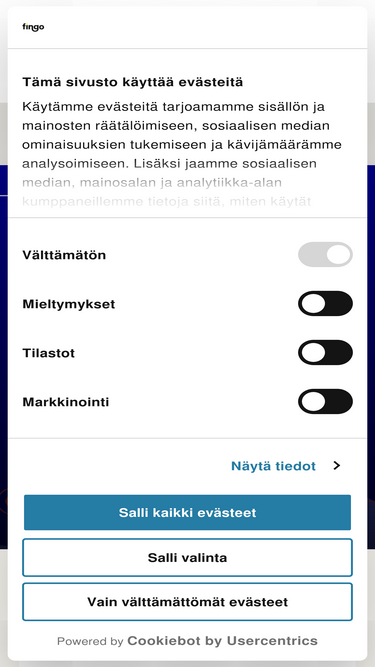Open the Cookiebot by Usercentrics link
Screen dimensions: 375x667
click(222, 641)
